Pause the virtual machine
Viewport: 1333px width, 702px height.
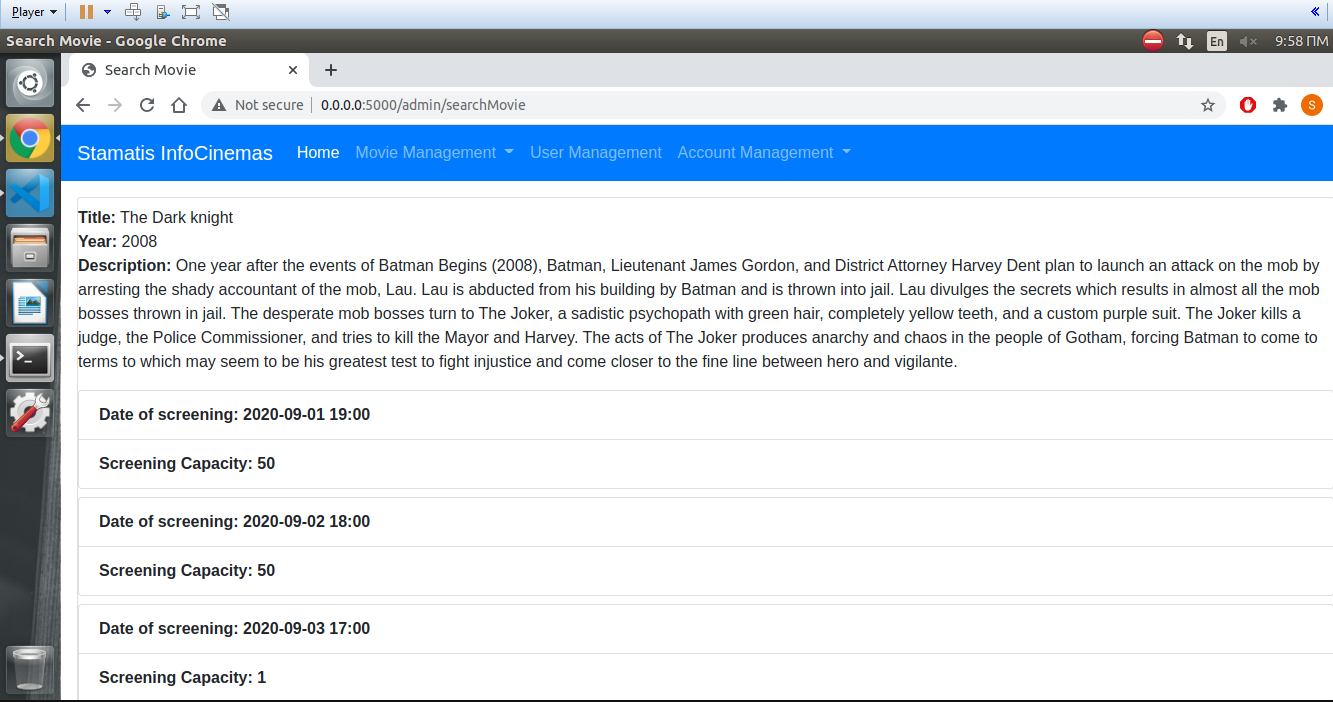tap(86, 12)
